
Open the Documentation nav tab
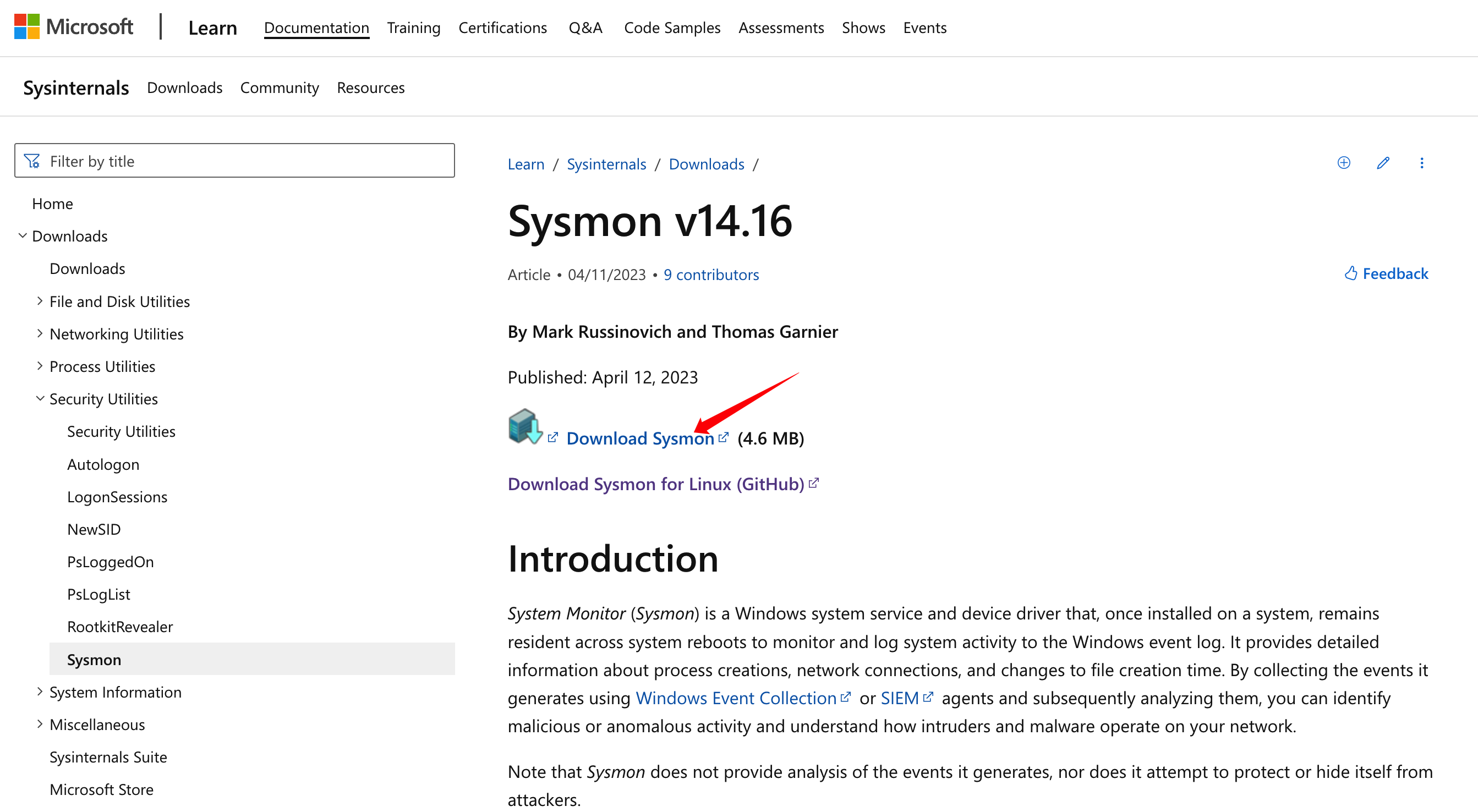316,28
